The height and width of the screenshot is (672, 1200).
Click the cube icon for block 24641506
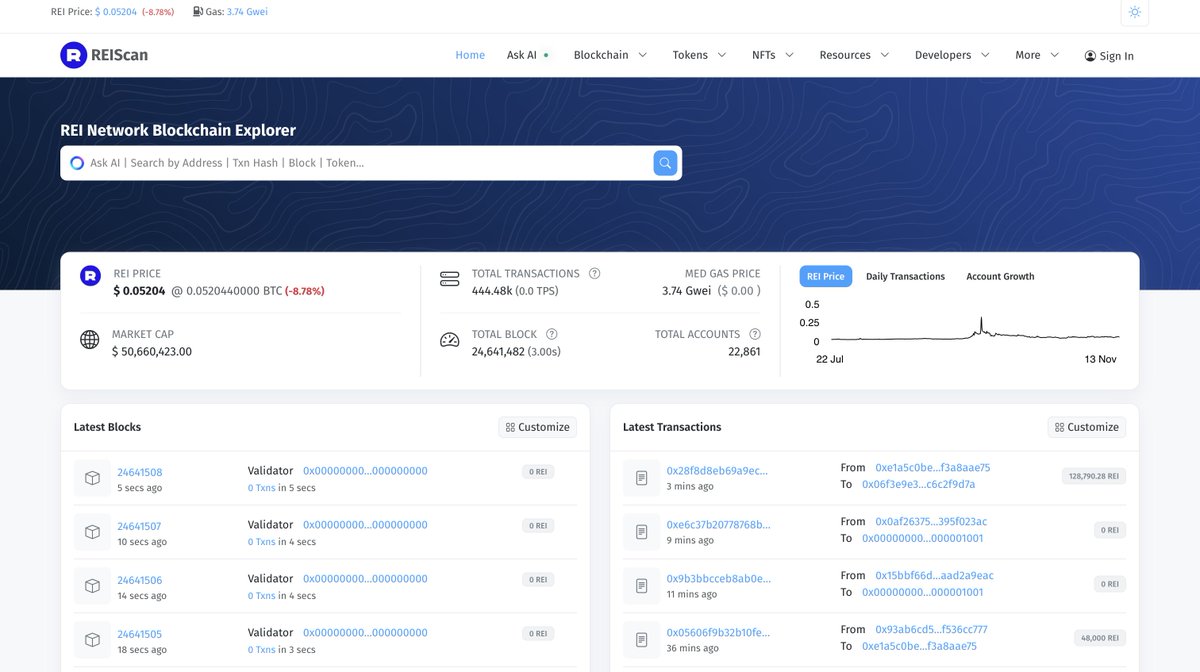tap(92, 587)
